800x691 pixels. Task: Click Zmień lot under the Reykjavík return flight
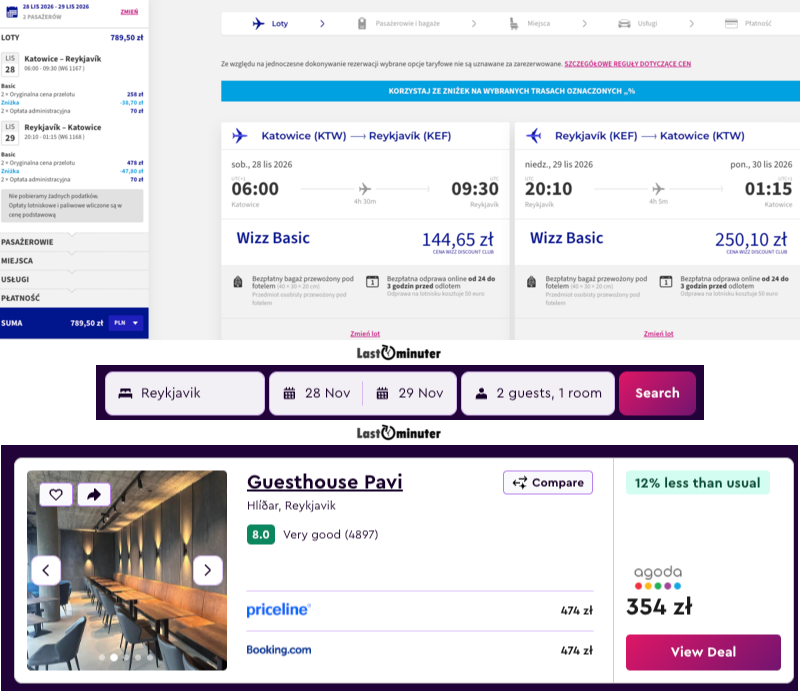point(658,334)
